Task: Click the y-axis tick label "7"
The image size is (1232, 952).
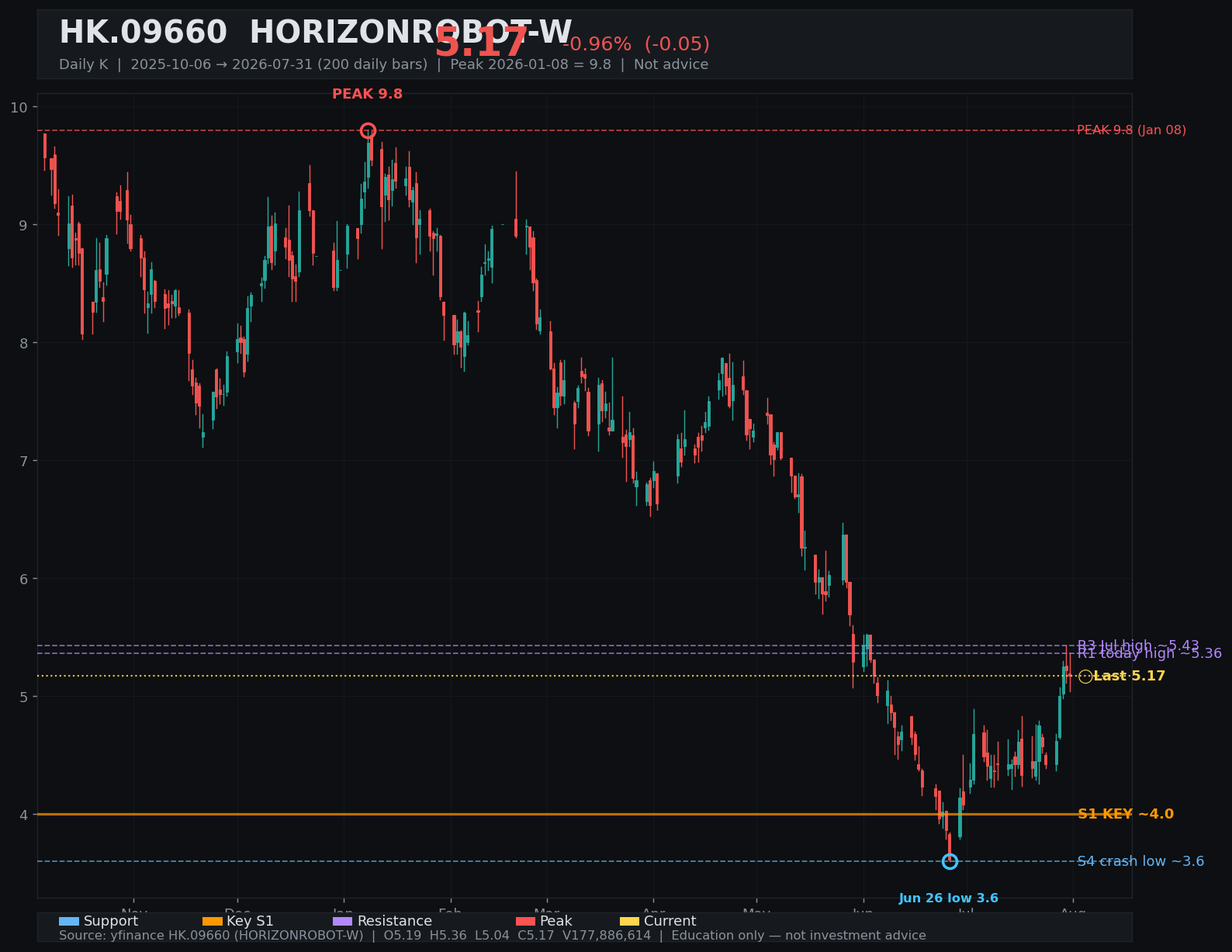Action: pos(23,461)
